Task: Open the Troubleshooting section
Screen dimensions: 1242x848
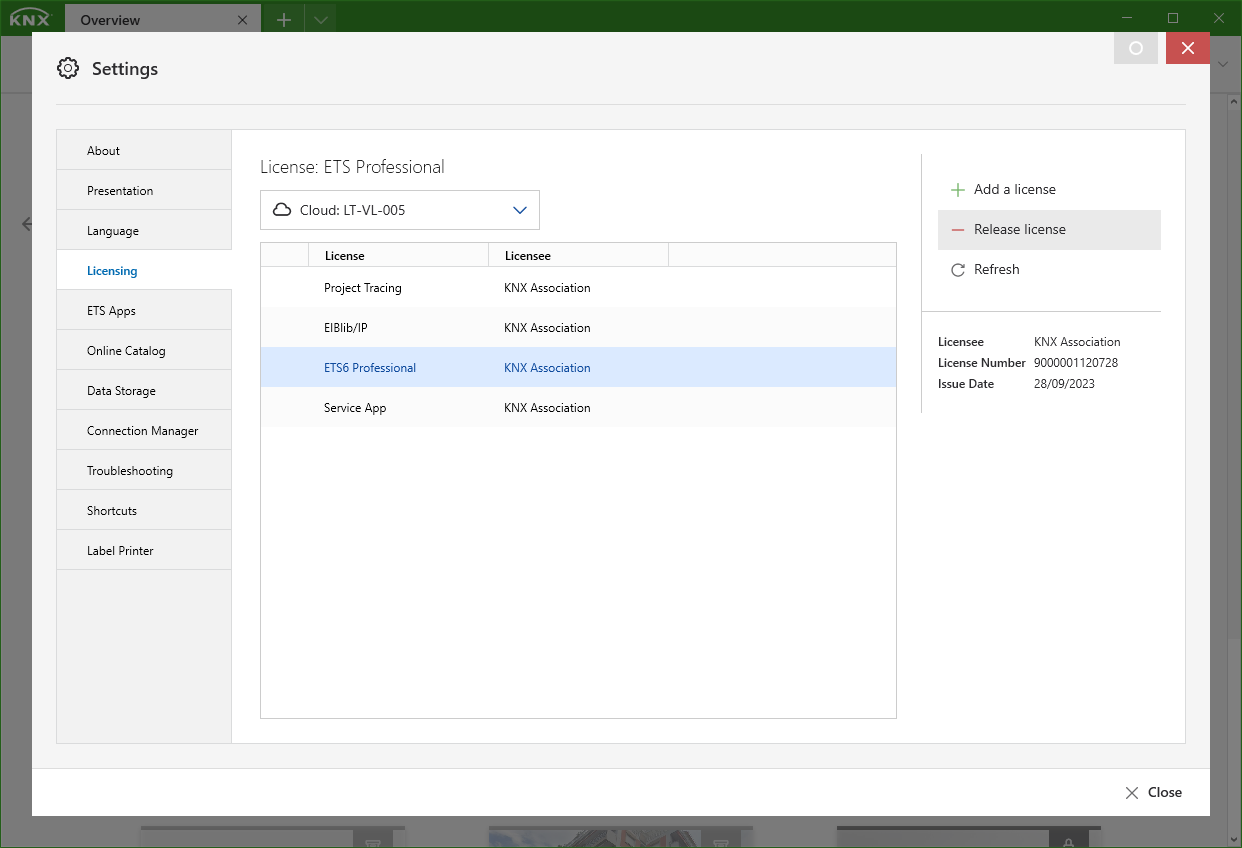Action: click(x=144, y=470)
